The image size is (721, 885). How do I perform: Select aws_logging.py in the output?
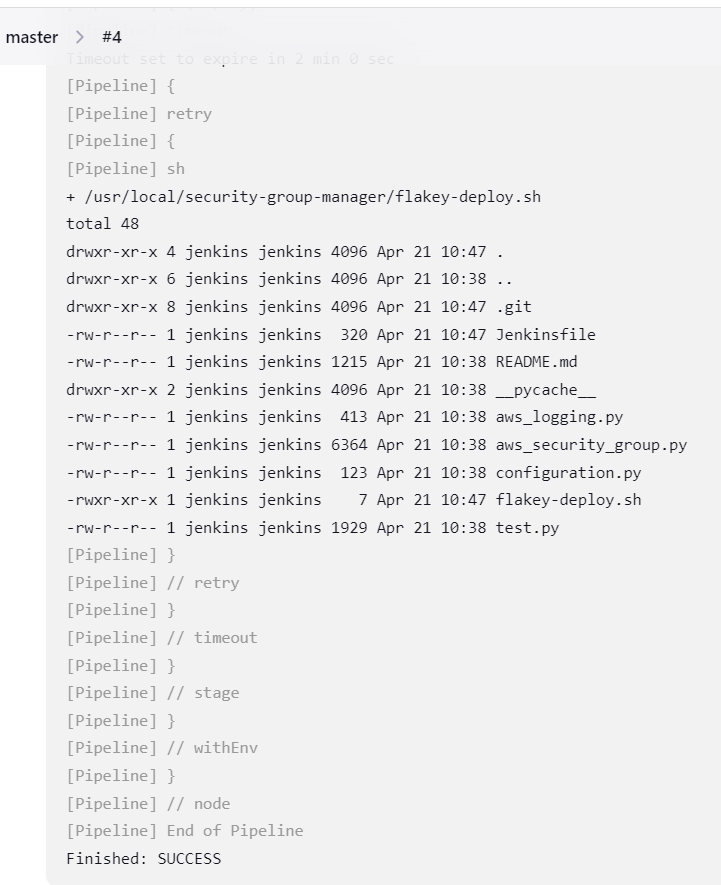[x=559, y=417]
